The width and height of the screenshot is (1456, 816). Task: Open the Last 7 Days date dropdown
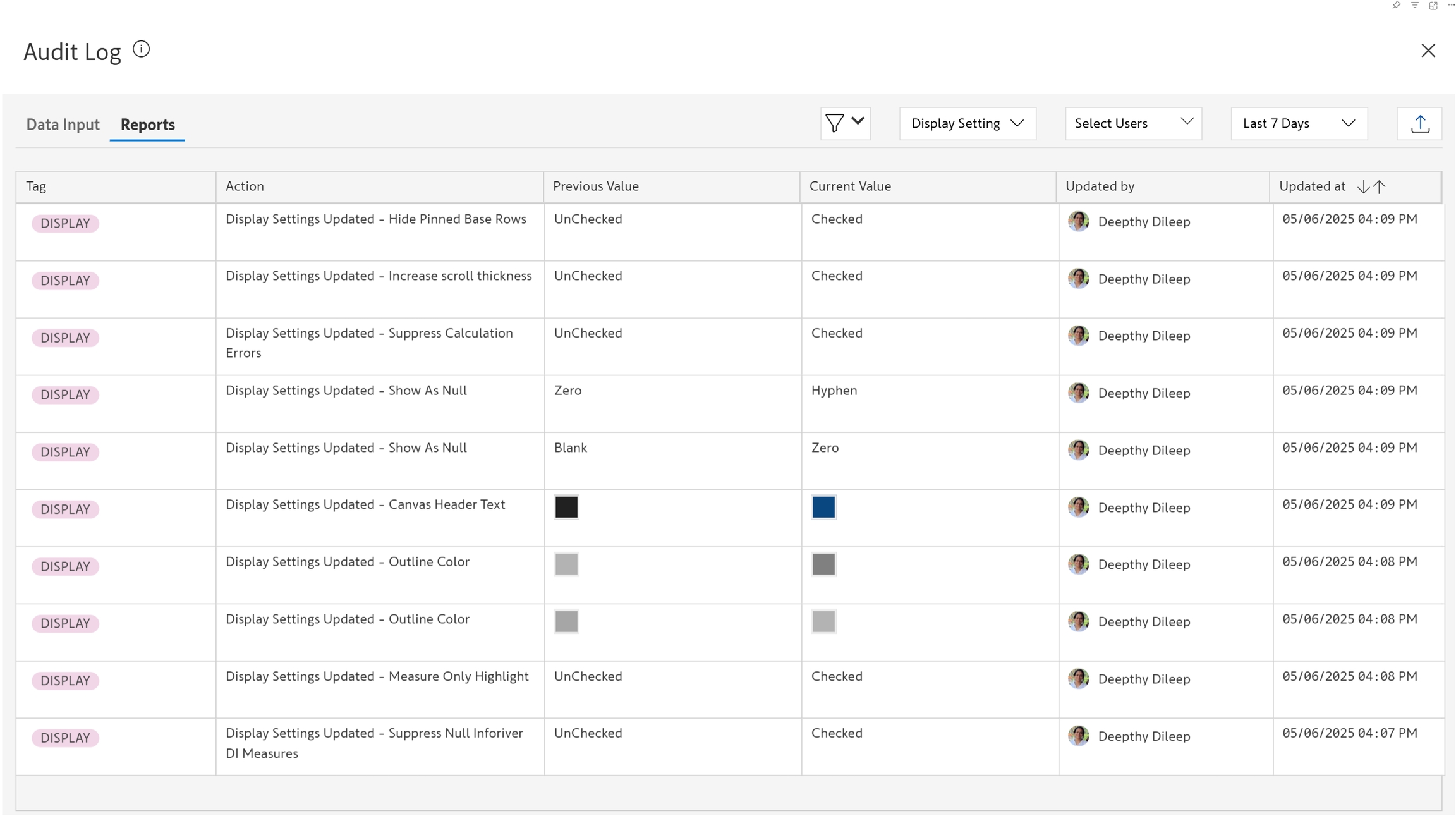(1299, 124)
